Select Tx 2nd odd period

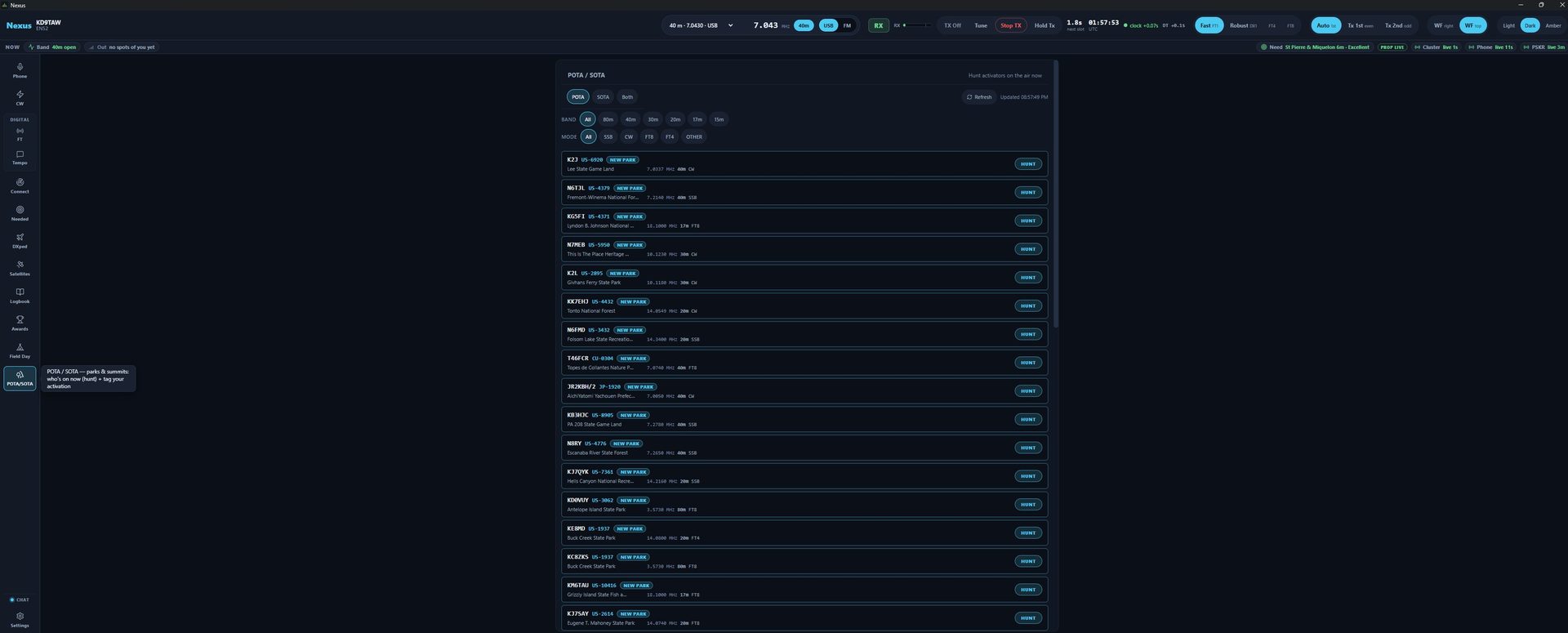click(x=1397, y=25)
